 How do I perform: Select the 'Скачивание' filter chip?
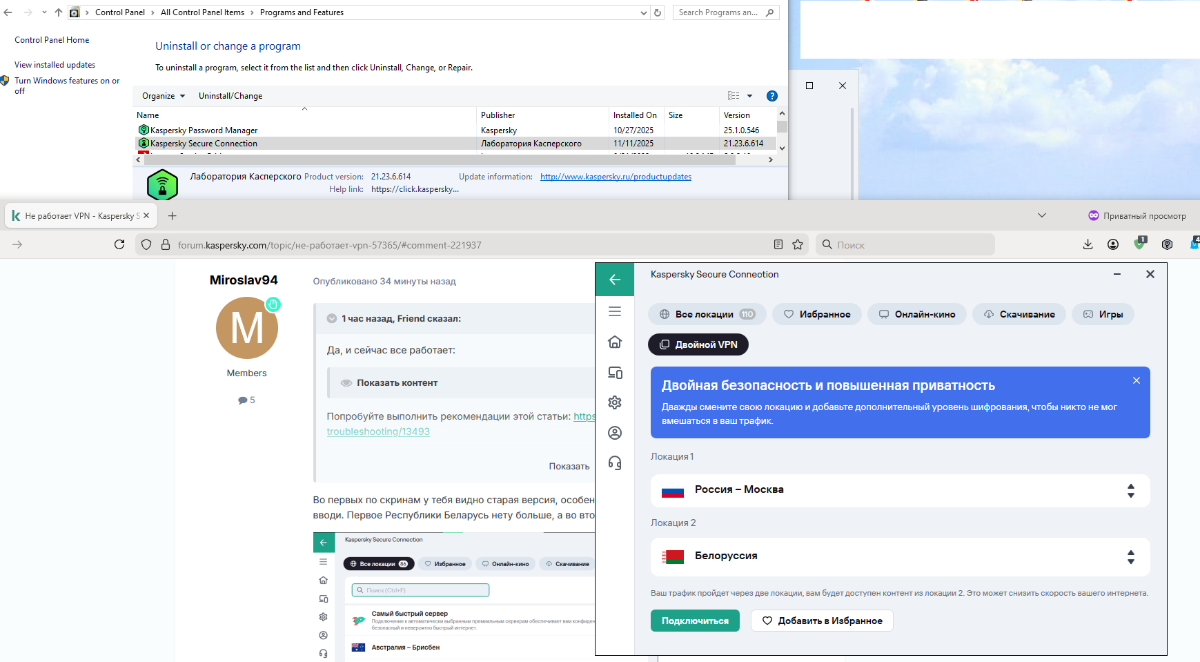pyautogui.click(x=1019, y=314)
